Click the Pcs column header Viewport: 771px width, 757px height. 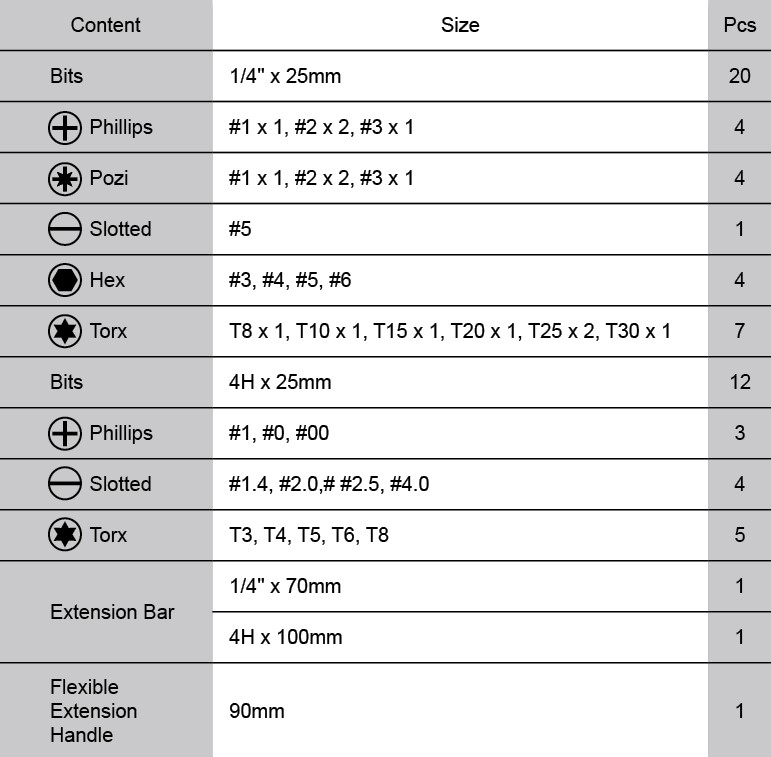(x=739, y=25)
